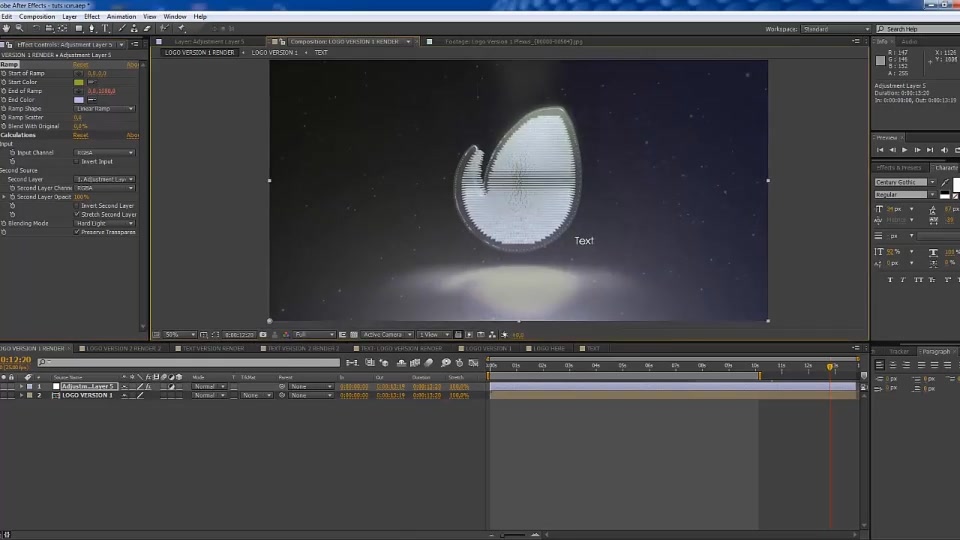Uncheck Preserve Transparency checkbox
This screenshot has height=540, width=960.
tap(77, 232)
